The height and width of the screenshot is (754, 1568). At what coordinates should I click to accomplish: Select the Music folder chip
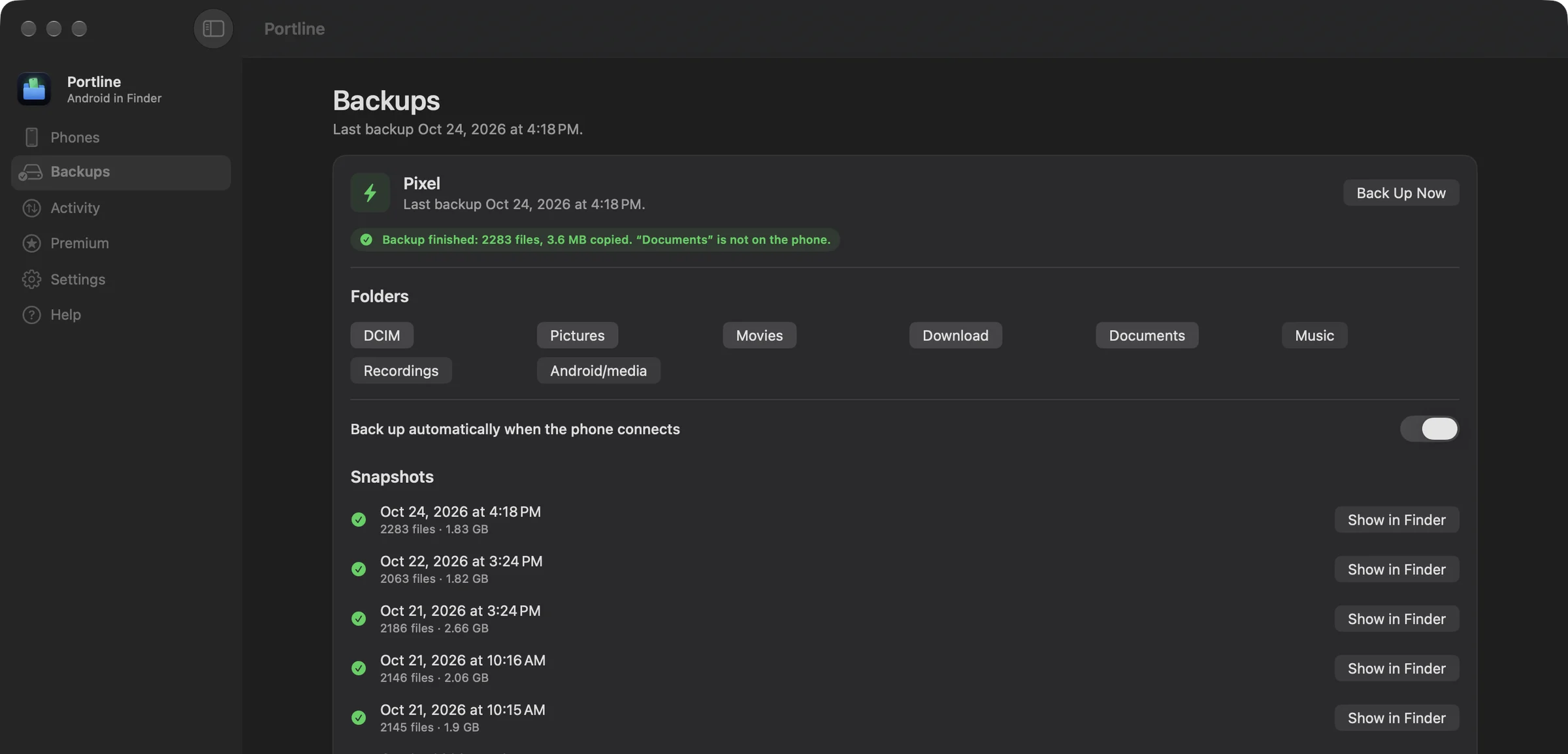click(1315, 335)
